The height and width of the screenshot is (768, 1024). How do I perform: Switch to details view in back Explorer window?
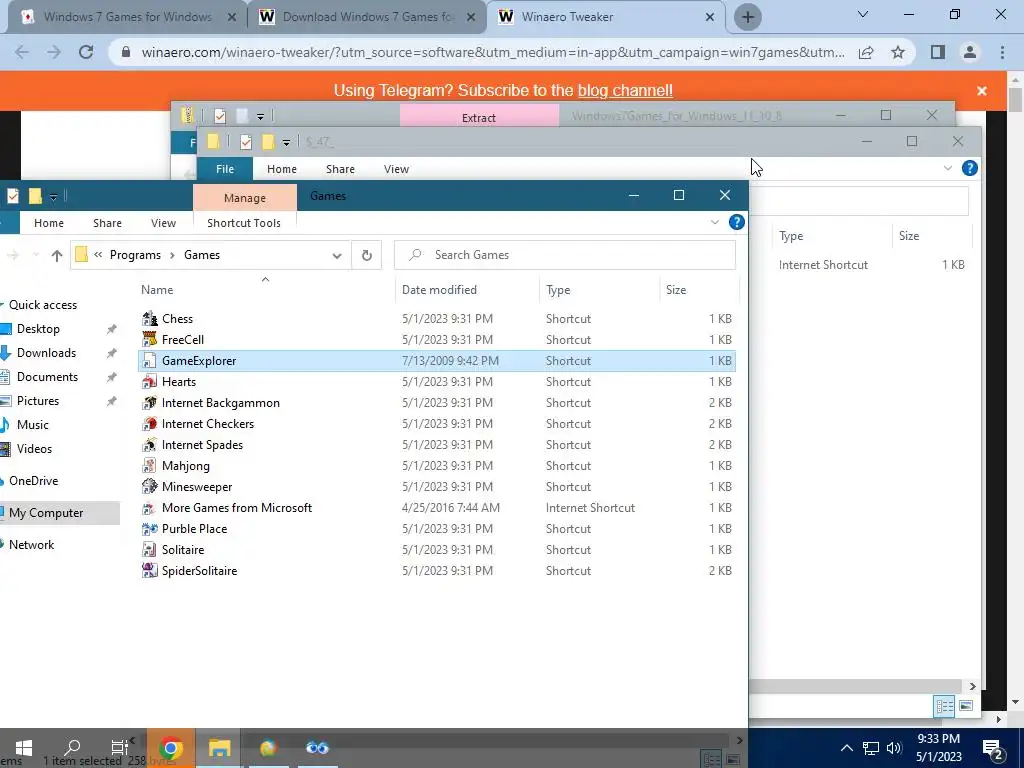(x=944, y=706)
